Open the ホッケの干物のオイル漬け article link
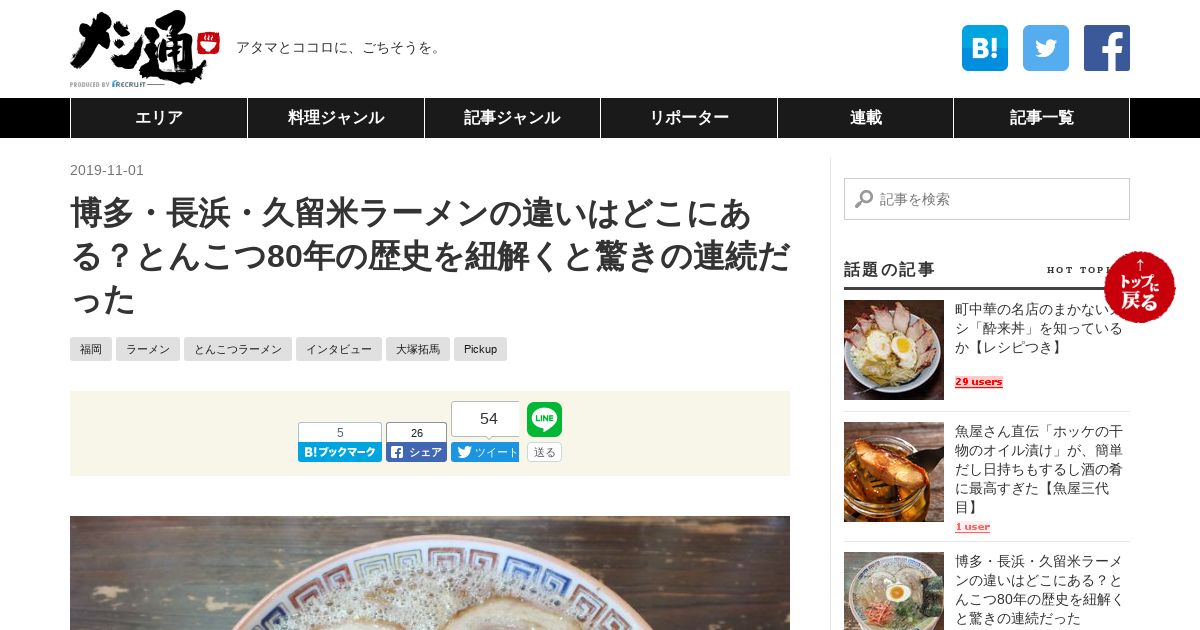This screenshot has width=1200, height=630. [x=1038, y=469]
